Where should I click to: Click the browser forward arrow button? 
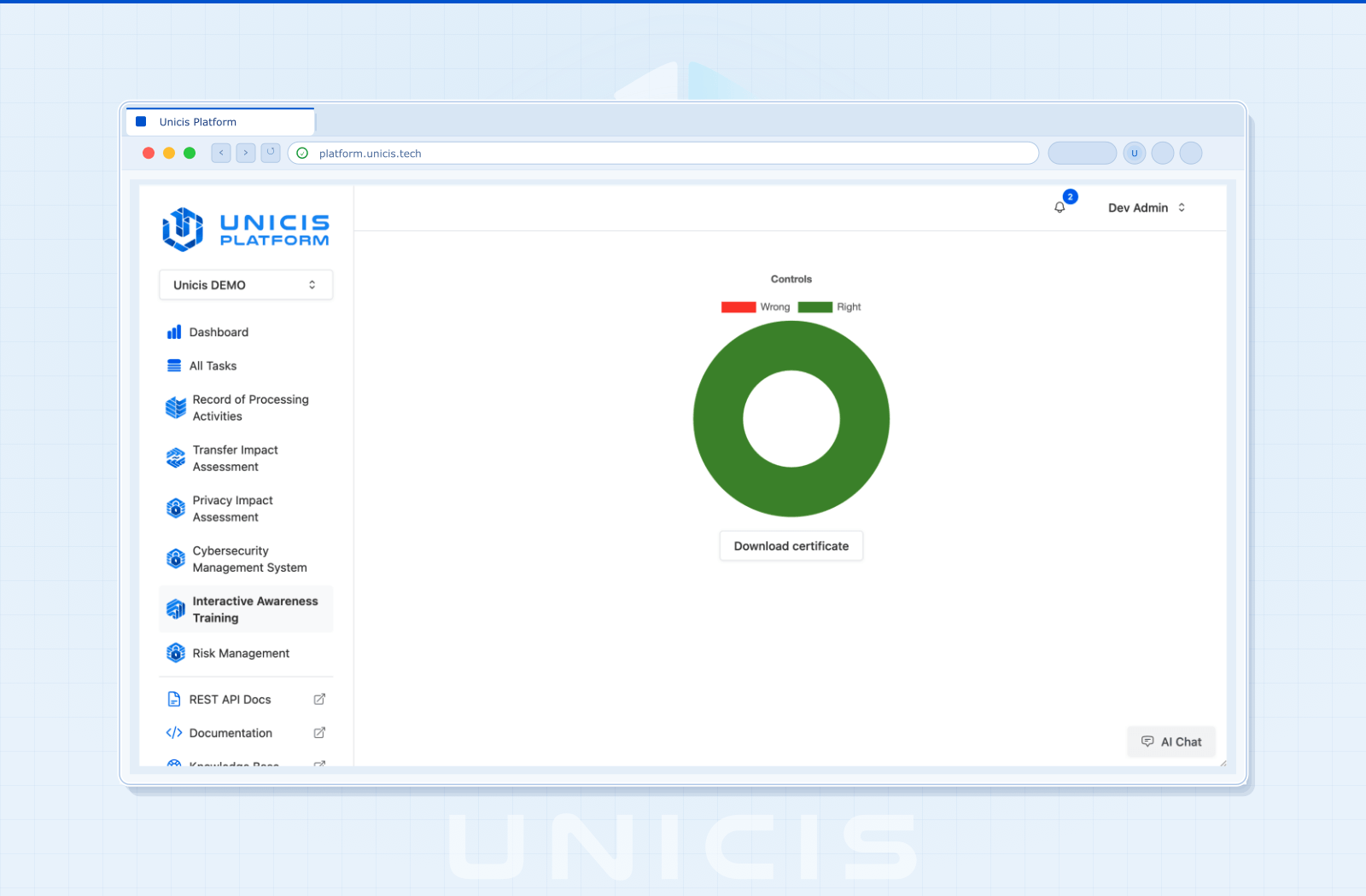pos(246,153)
